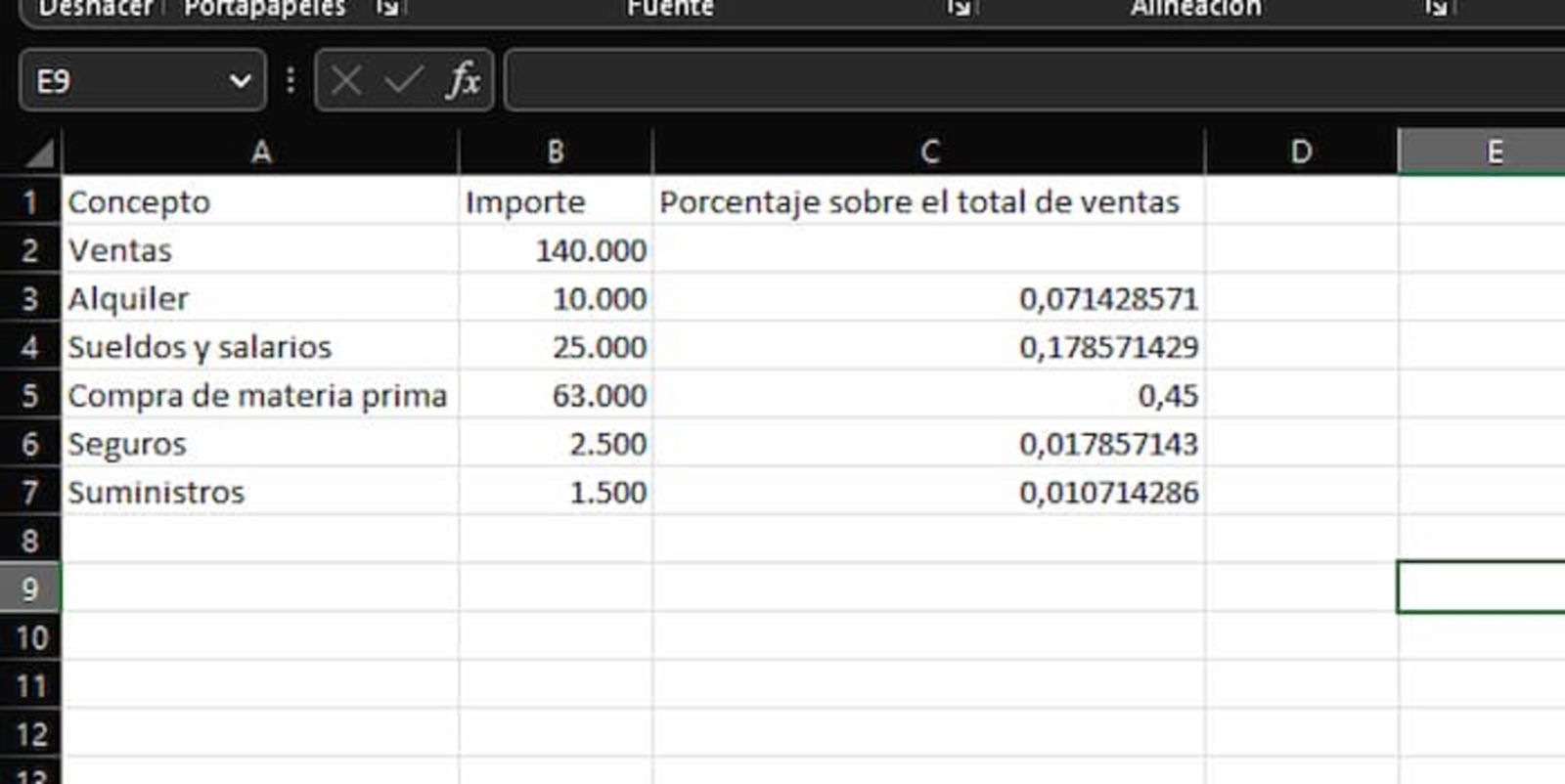Select the cell with 63.000

coord(556,395)
